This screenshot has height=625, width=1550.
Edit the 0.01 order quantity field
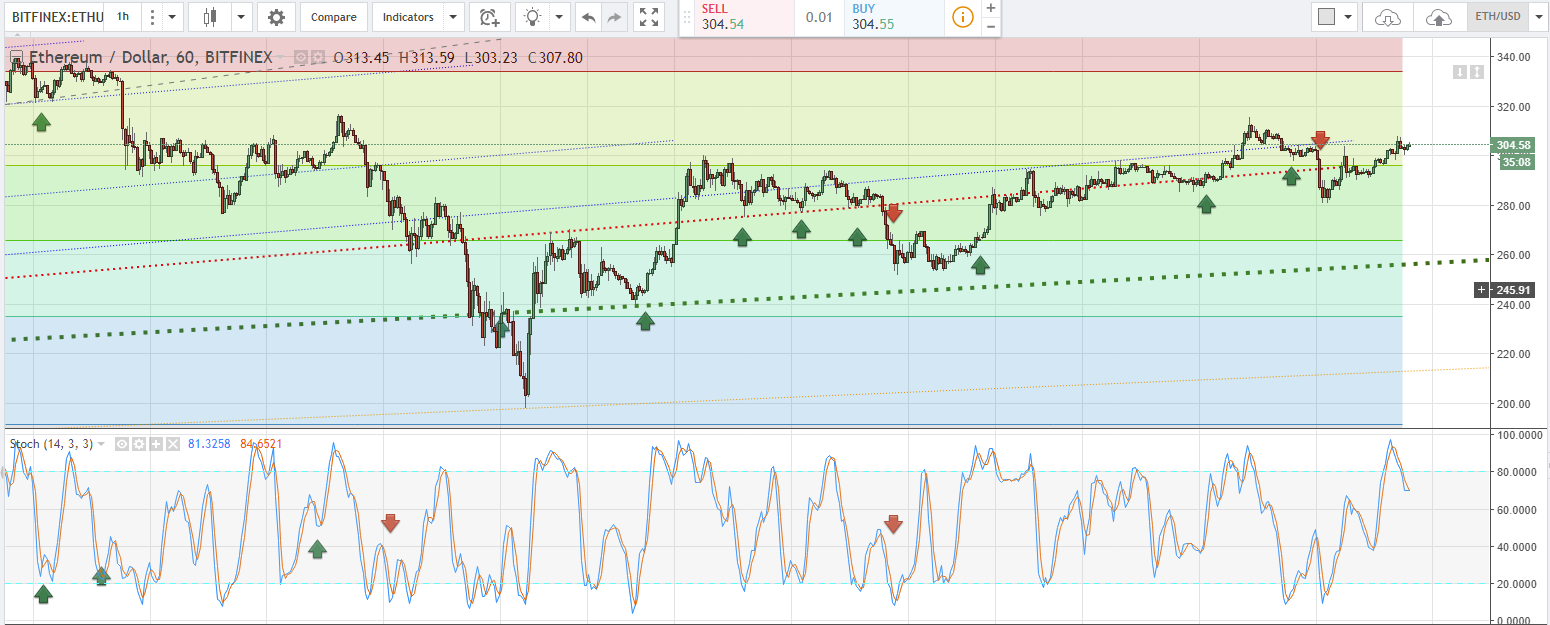point(819,17)
